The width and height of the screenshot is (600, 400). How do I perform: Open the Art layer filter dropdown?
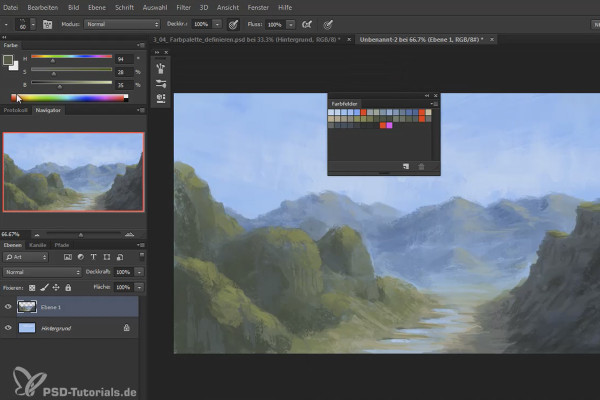click(26, 257)
